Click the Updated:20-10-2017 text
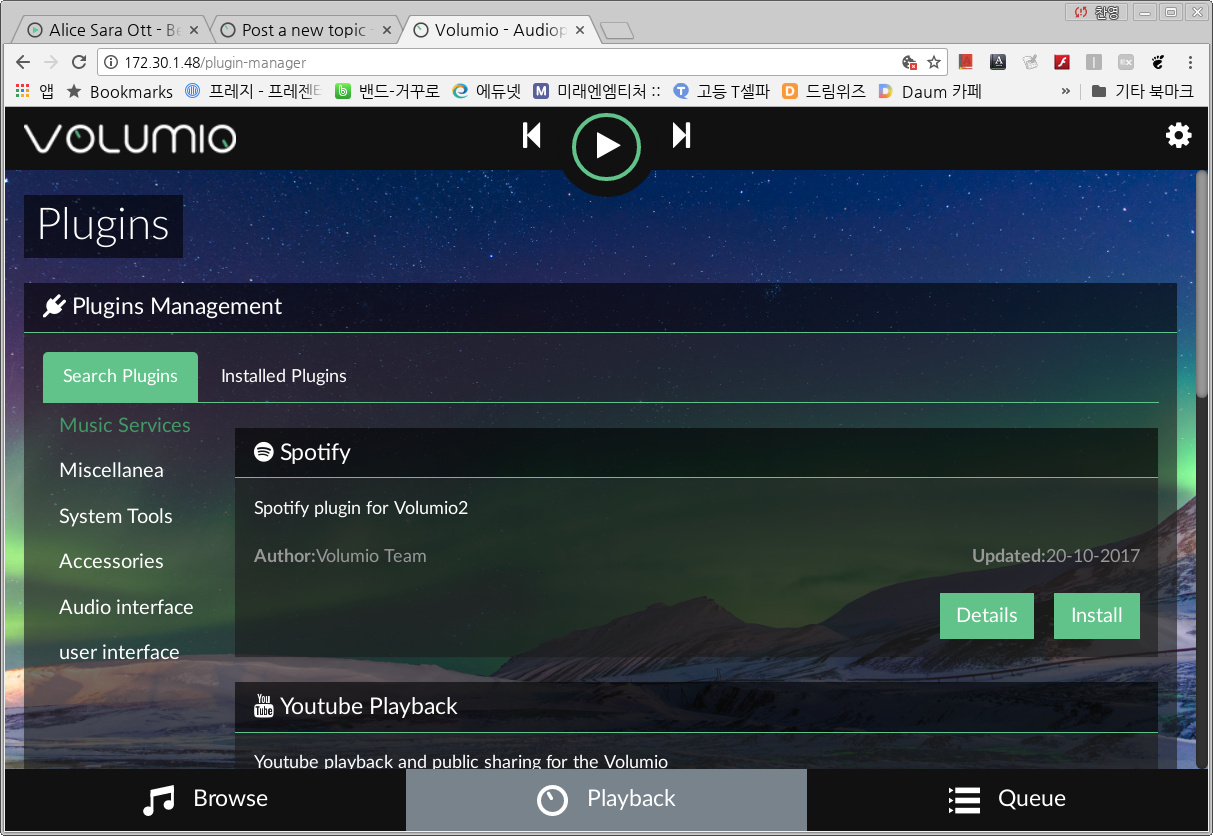1213x836 pixels. (x=1056, y=556)
